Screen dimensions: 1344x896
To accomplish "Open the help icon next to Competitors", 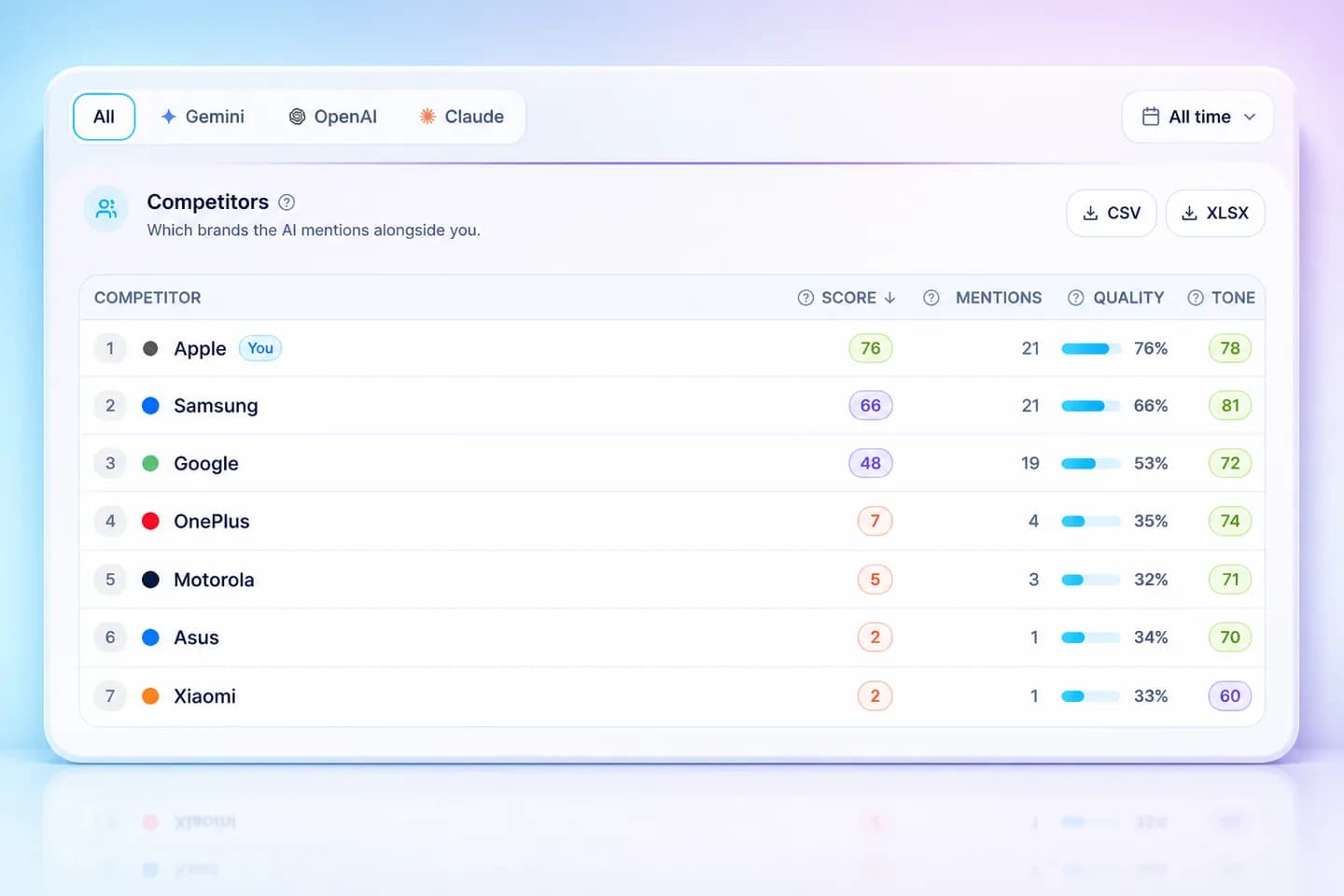I will tap(287, 203).
